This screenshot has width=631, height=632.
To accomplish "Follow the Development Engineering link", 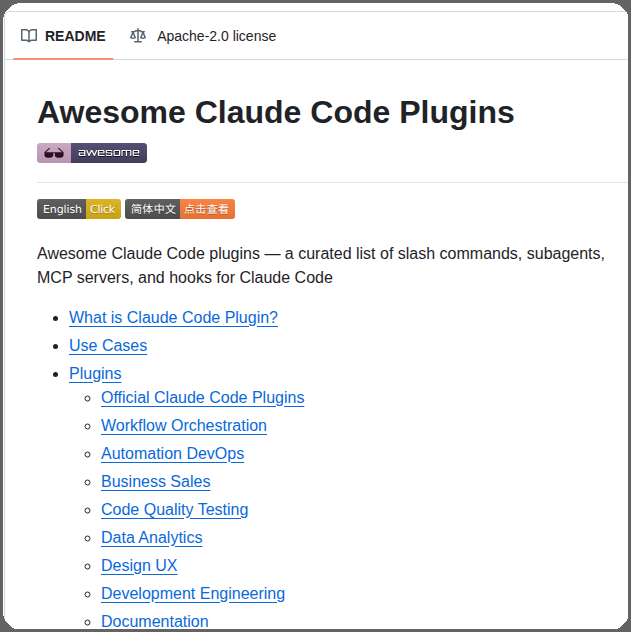I will [193, 594].
